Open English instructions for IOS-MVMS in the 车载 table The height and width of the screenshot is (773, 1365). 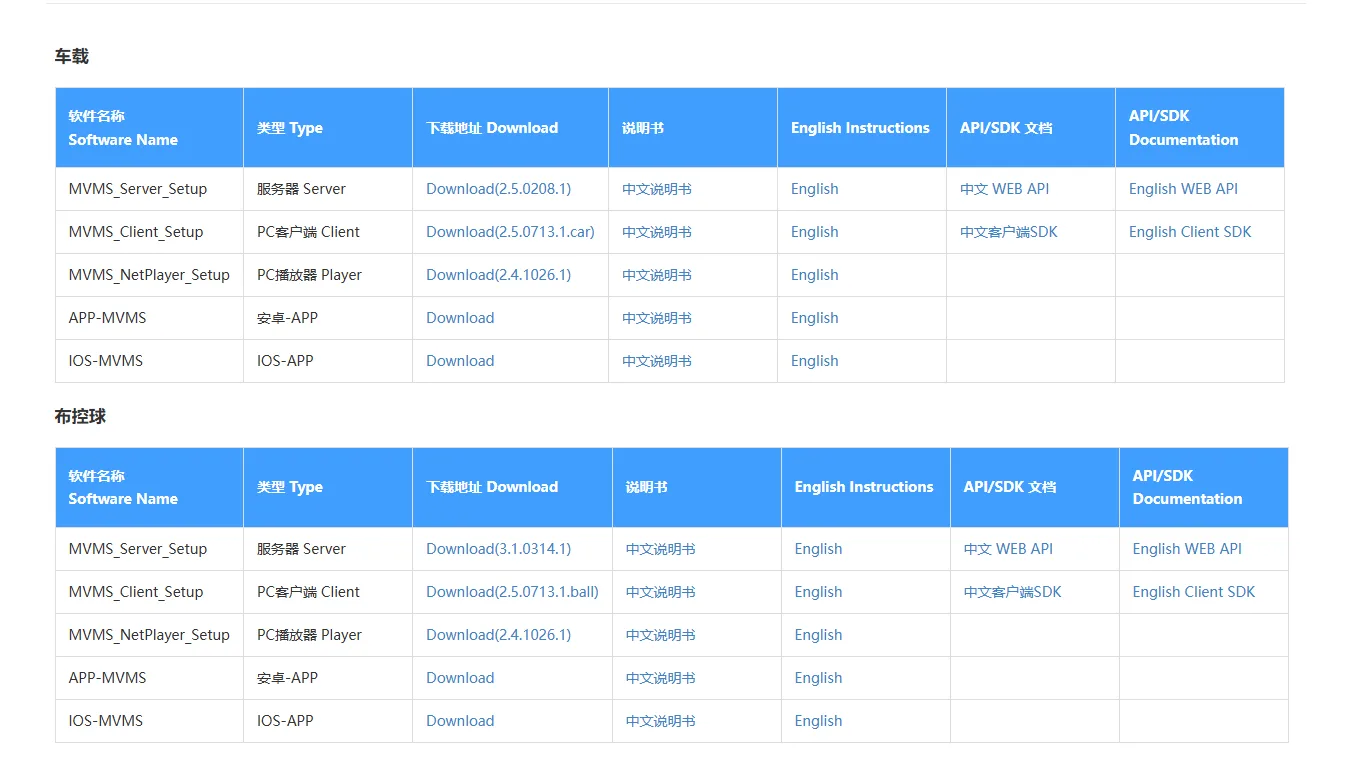[815, 361]
